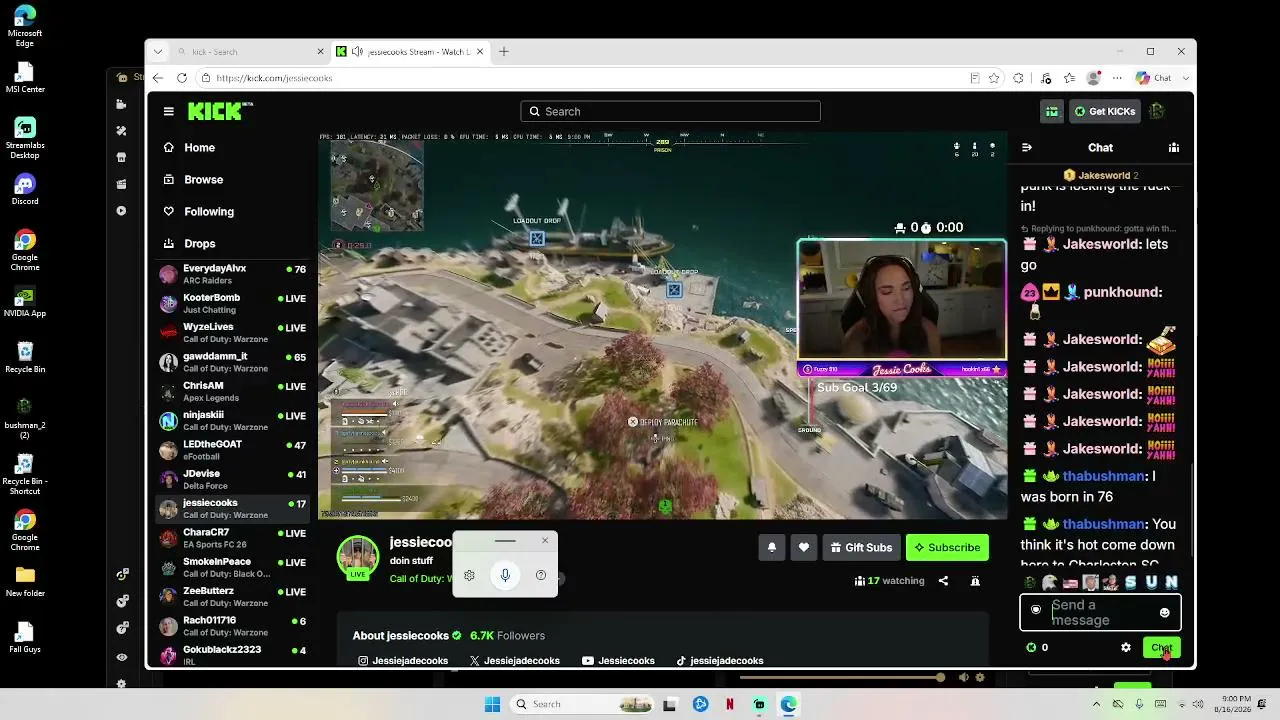The width and height of the screenshot is (1280, 720).
Task: Open the YouTube Jessiecooks link
Action: point(618,661)
